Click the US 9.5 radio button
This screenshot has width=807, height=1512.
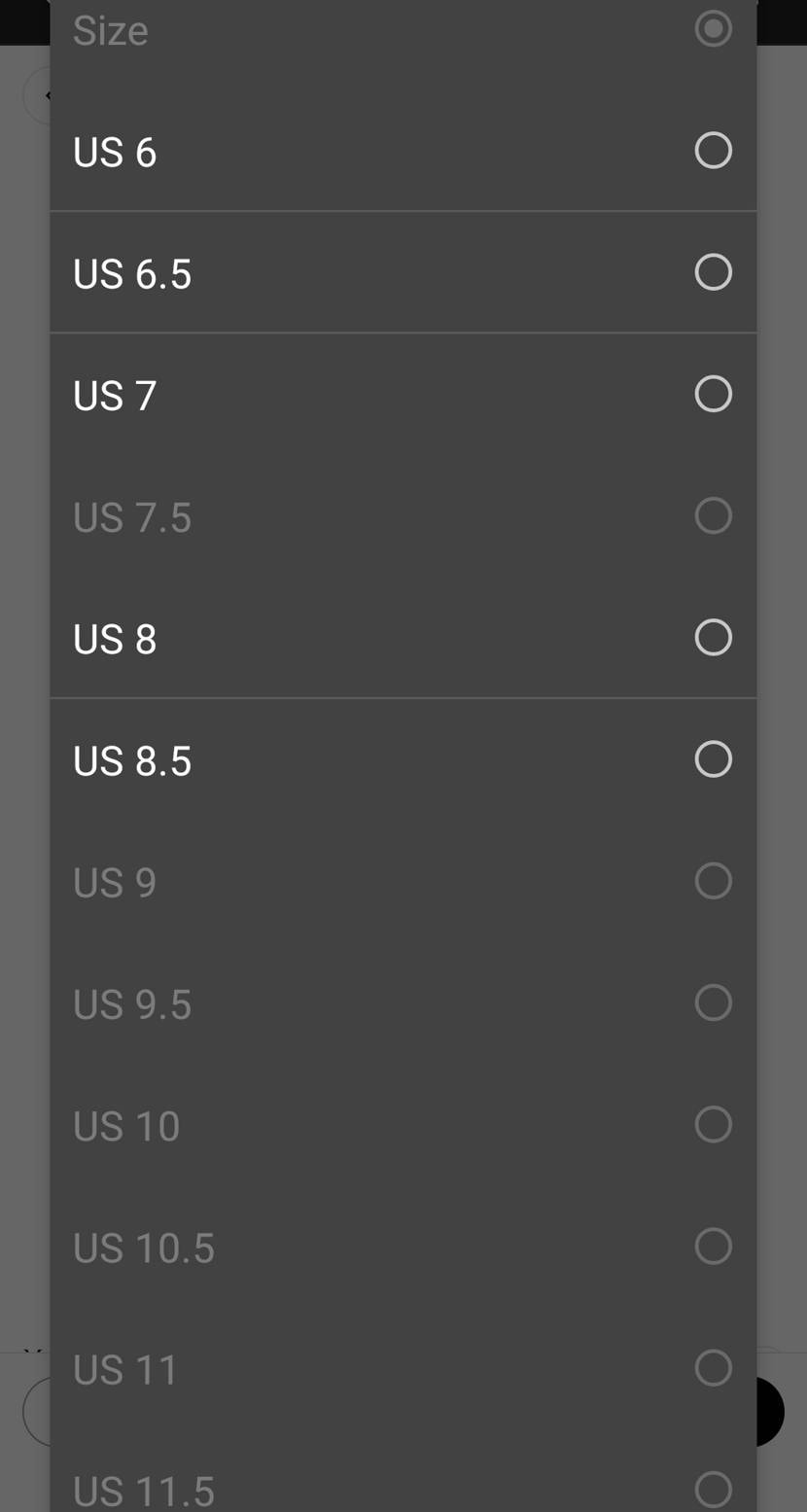pos(713,1002)
